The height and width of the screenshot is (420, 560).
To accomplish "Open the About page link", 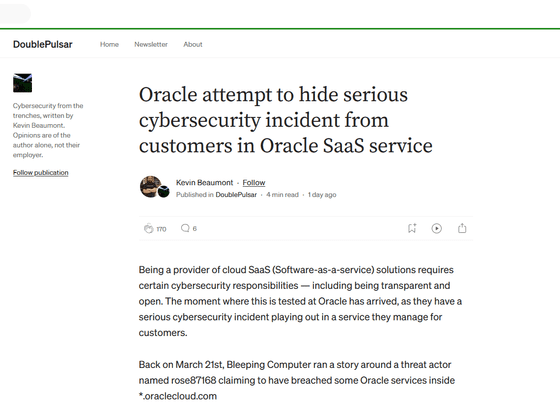I will (193, 44).
